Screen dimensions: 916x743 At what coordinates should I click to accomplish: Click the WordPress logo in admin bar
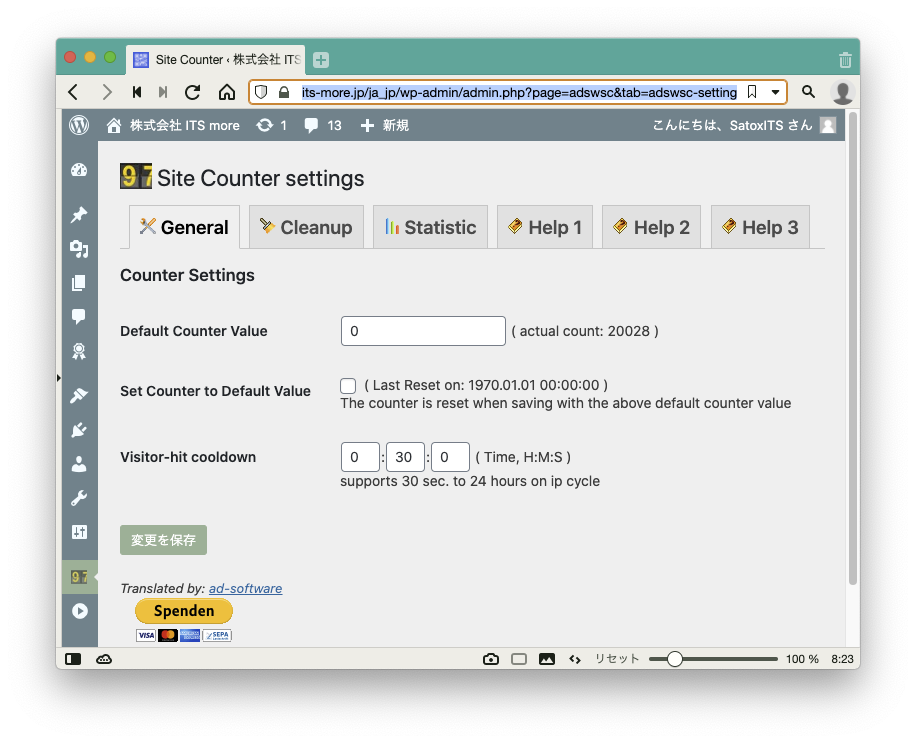tap(79, 125)
